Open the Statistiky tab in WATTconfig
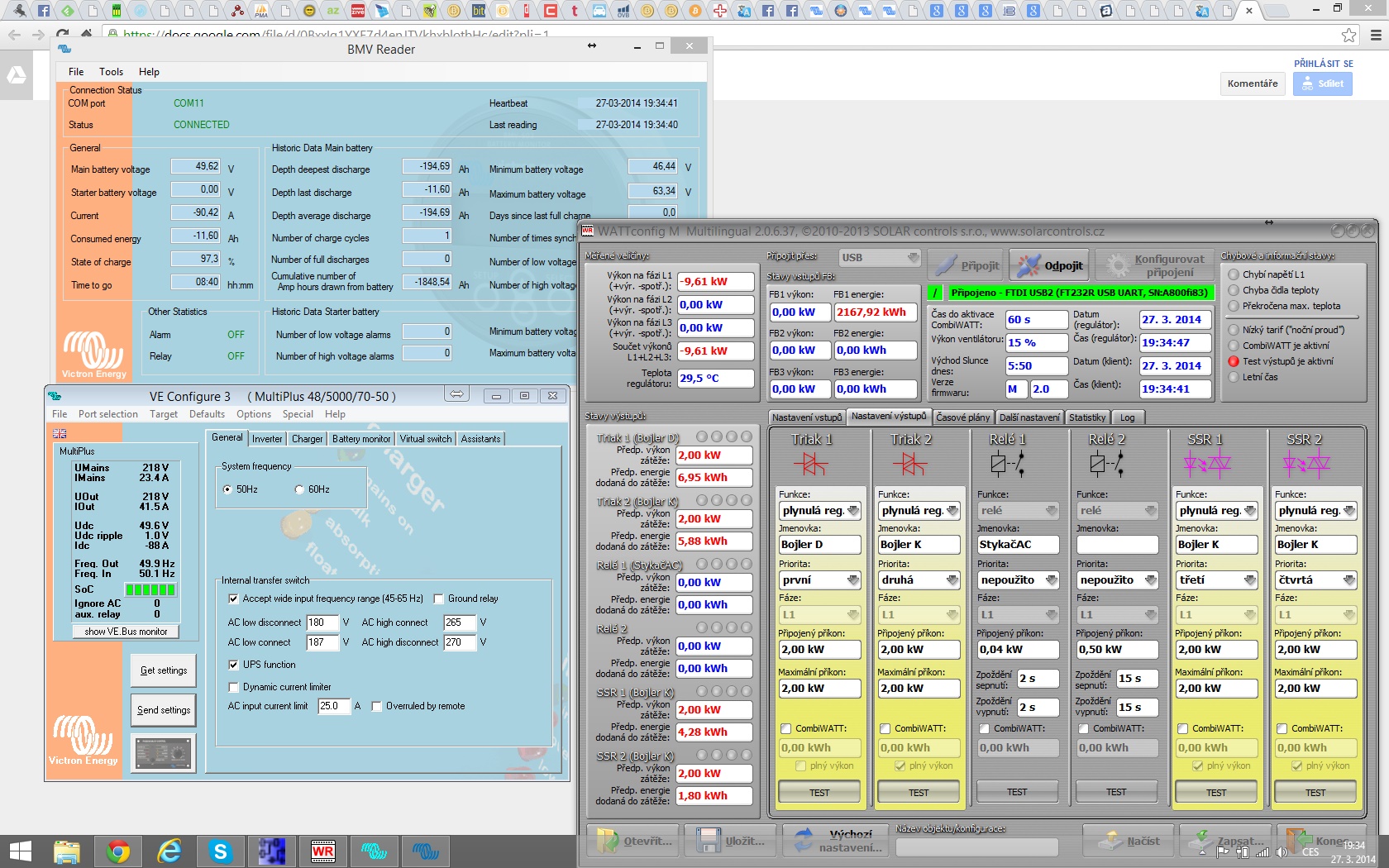 coord(1087,417)
